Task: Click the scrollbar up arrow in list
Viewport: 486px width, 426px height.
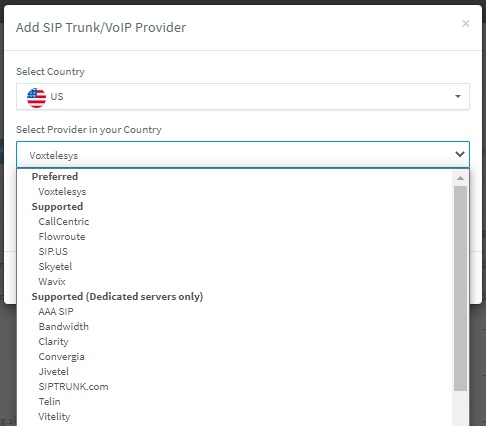Action: pos(460,178)
